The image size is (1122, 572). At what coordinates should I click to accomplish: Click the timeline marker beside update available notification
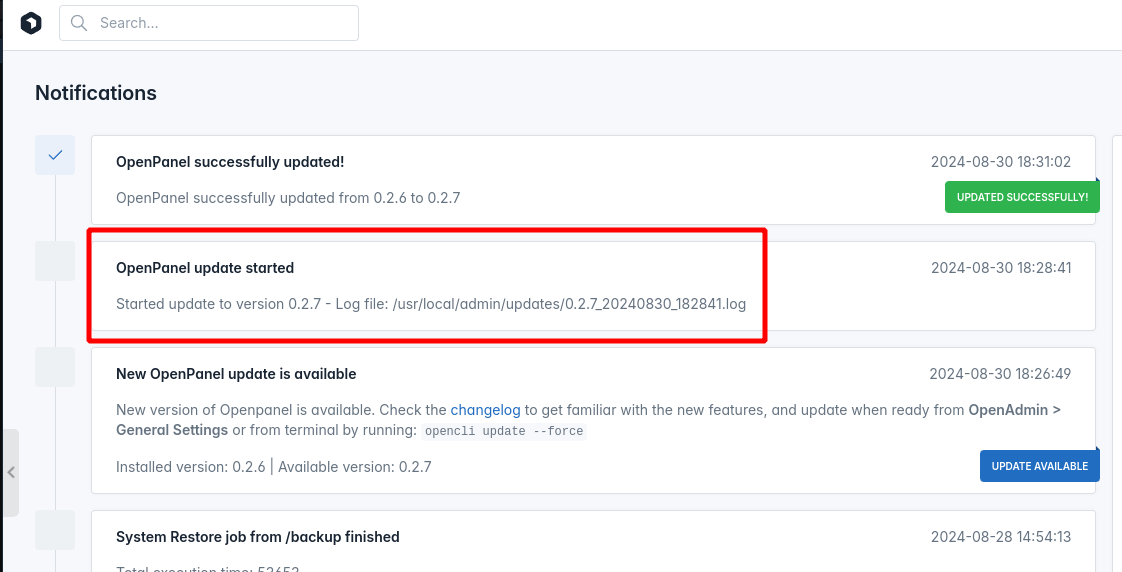(55, 367)
